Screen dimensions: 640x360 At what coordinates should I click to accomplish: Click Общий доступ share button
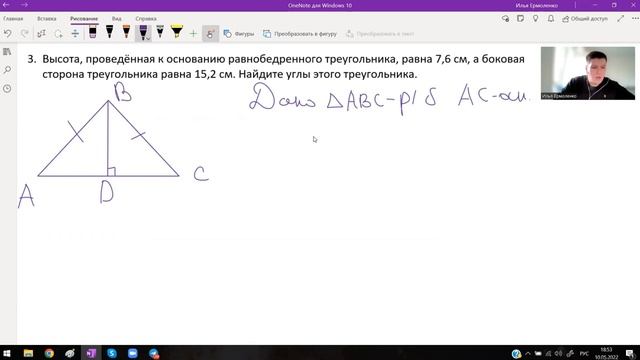pos(585,19)
